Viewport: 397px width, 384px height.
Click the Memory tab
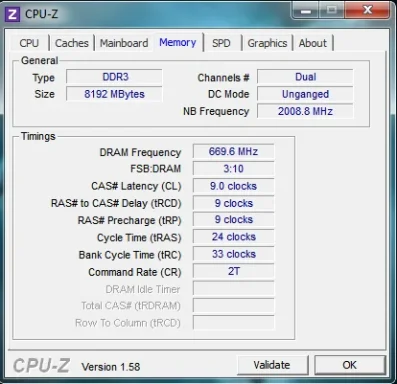point(178,42)
